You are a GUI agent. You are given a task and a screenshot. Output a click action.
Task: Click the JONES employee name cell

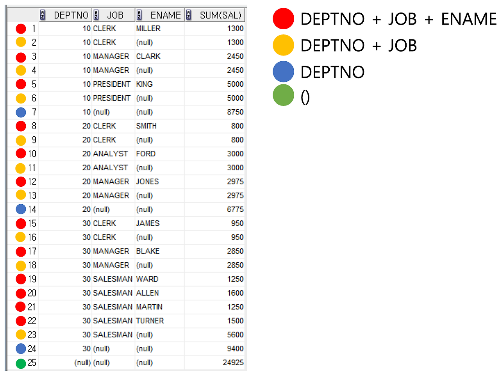[x=147, y=182]
